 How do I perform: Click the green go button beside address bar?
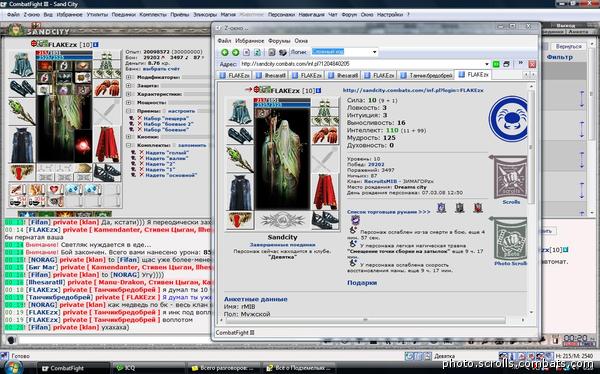pos(496,64)
